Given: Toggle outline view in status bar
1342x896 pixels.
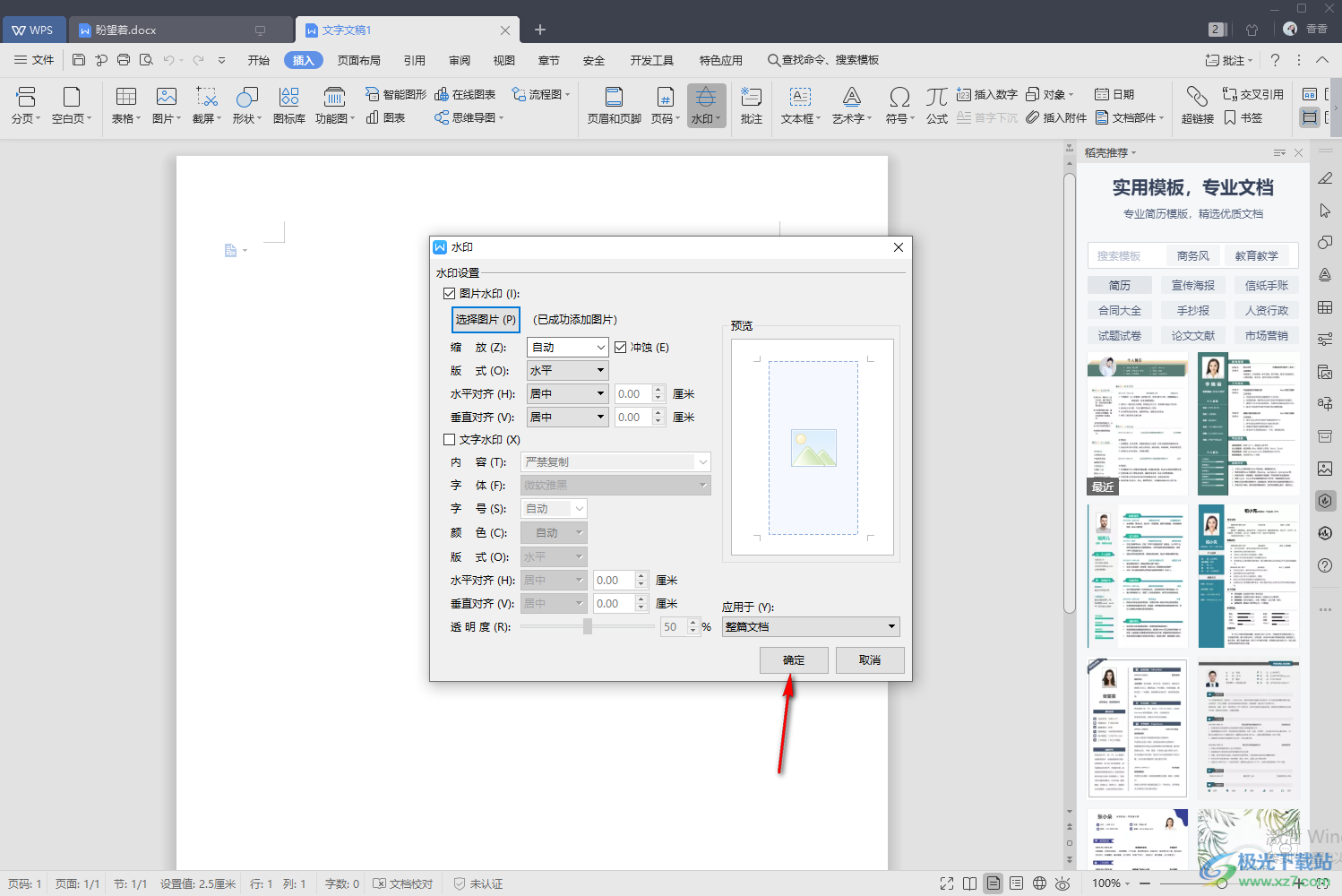Looking at the screenshot, I should tap(1016, 883).
